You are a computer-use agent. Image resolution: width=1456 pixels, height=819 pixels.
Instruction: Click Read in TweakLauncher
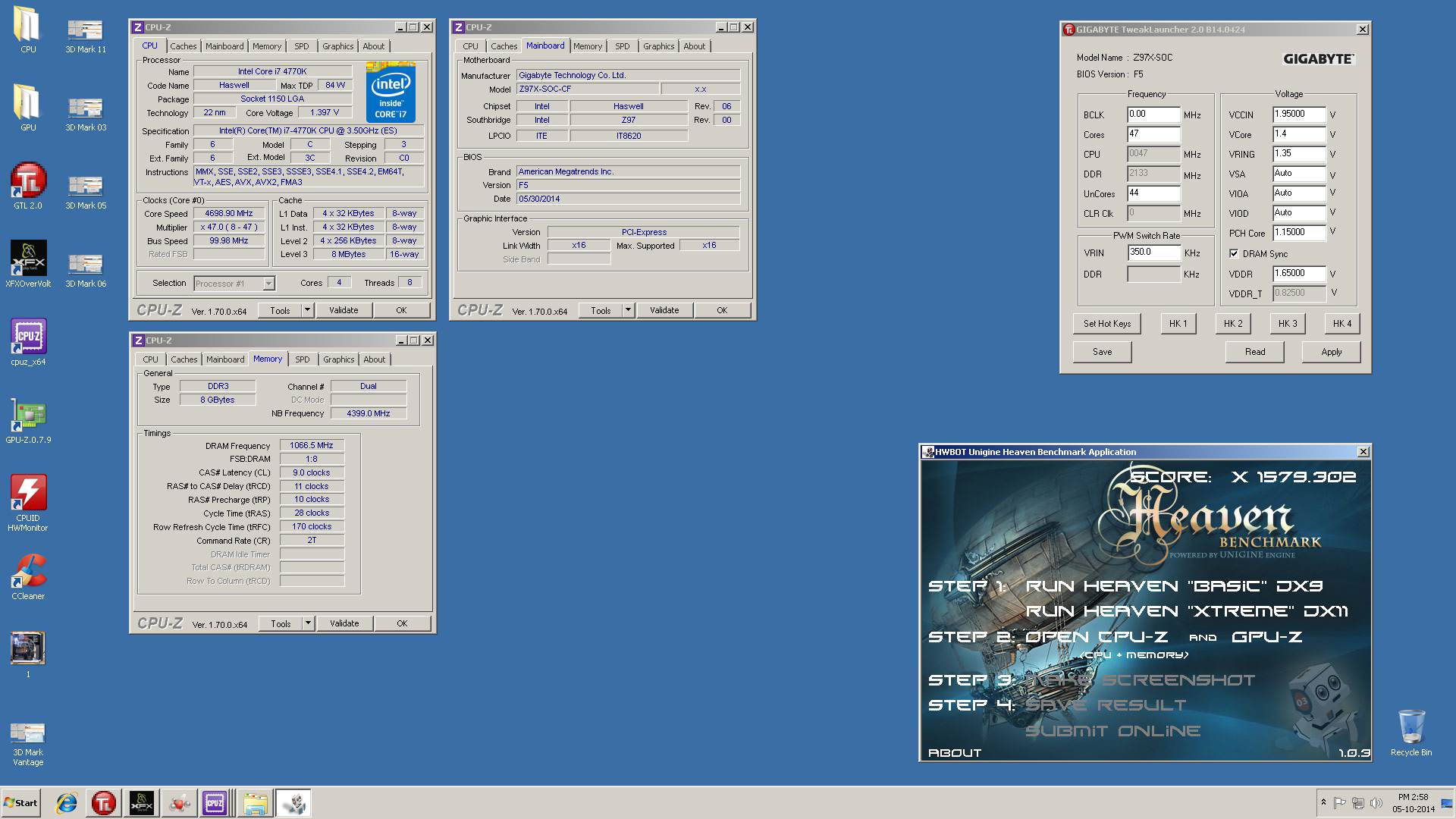pyautogui.click(x=1254, y=352)
